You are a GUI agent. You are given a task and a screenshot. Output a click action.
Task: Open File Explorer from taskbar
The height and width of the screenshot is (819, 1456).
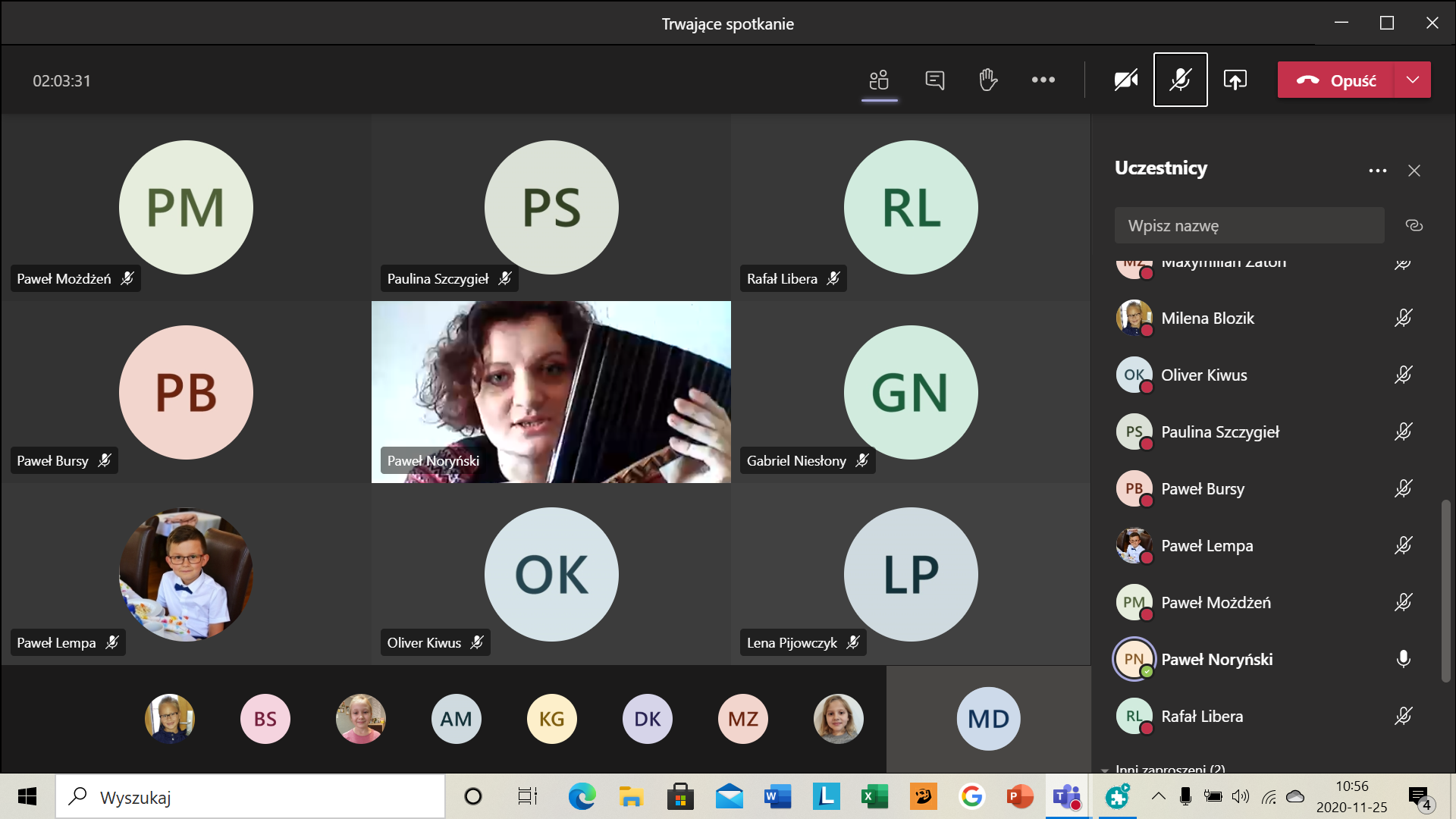[x=631, y=796]
